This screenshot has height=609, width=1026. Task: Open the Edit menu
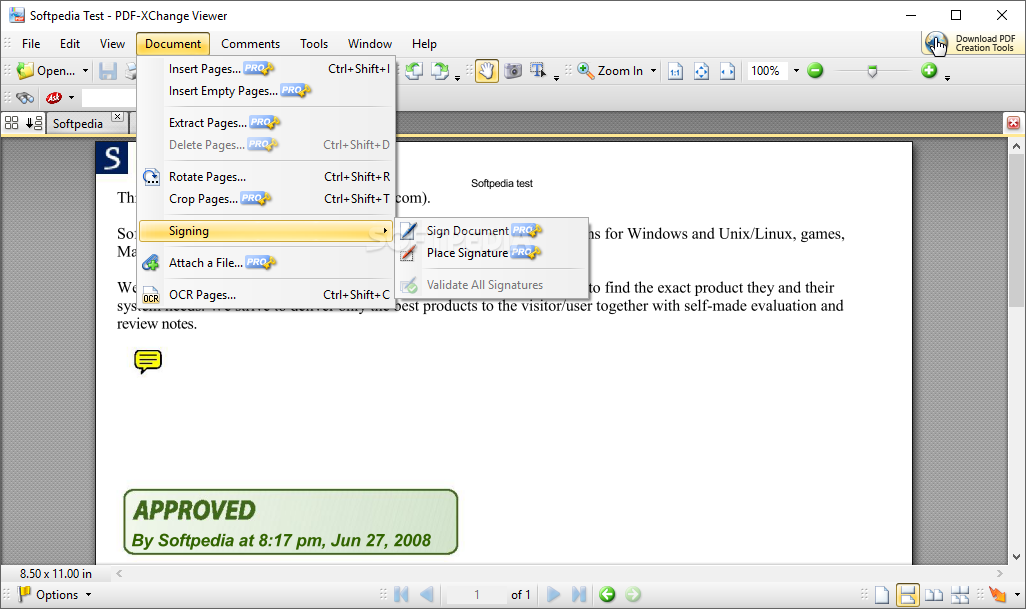[x=70, y=44]
